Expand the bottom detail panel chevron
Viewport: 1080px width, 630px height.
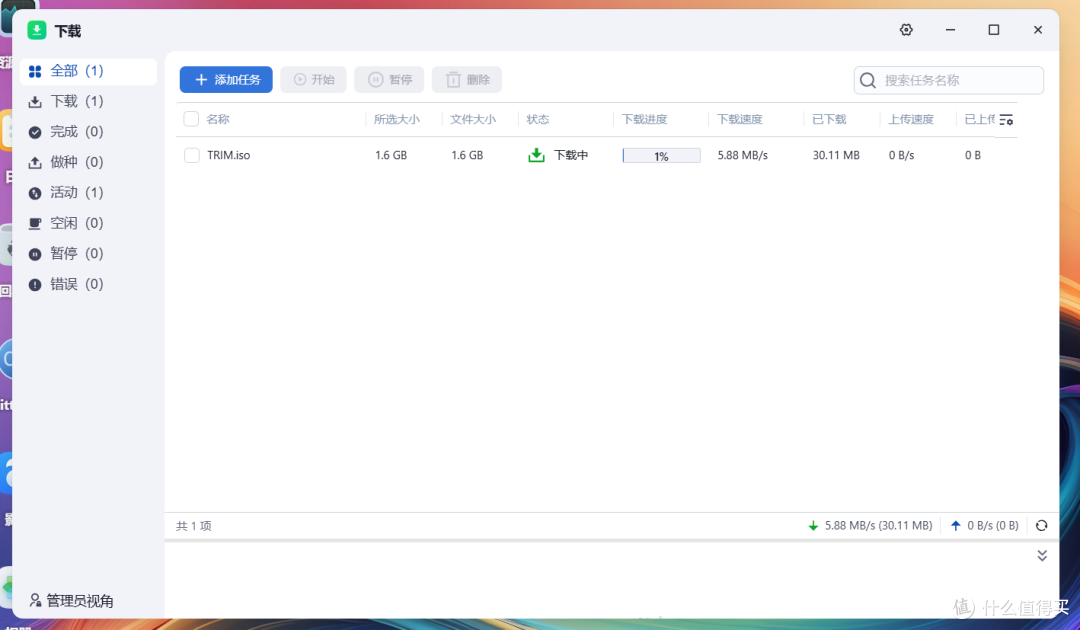pyautogui.click(x=1041, y=555)
